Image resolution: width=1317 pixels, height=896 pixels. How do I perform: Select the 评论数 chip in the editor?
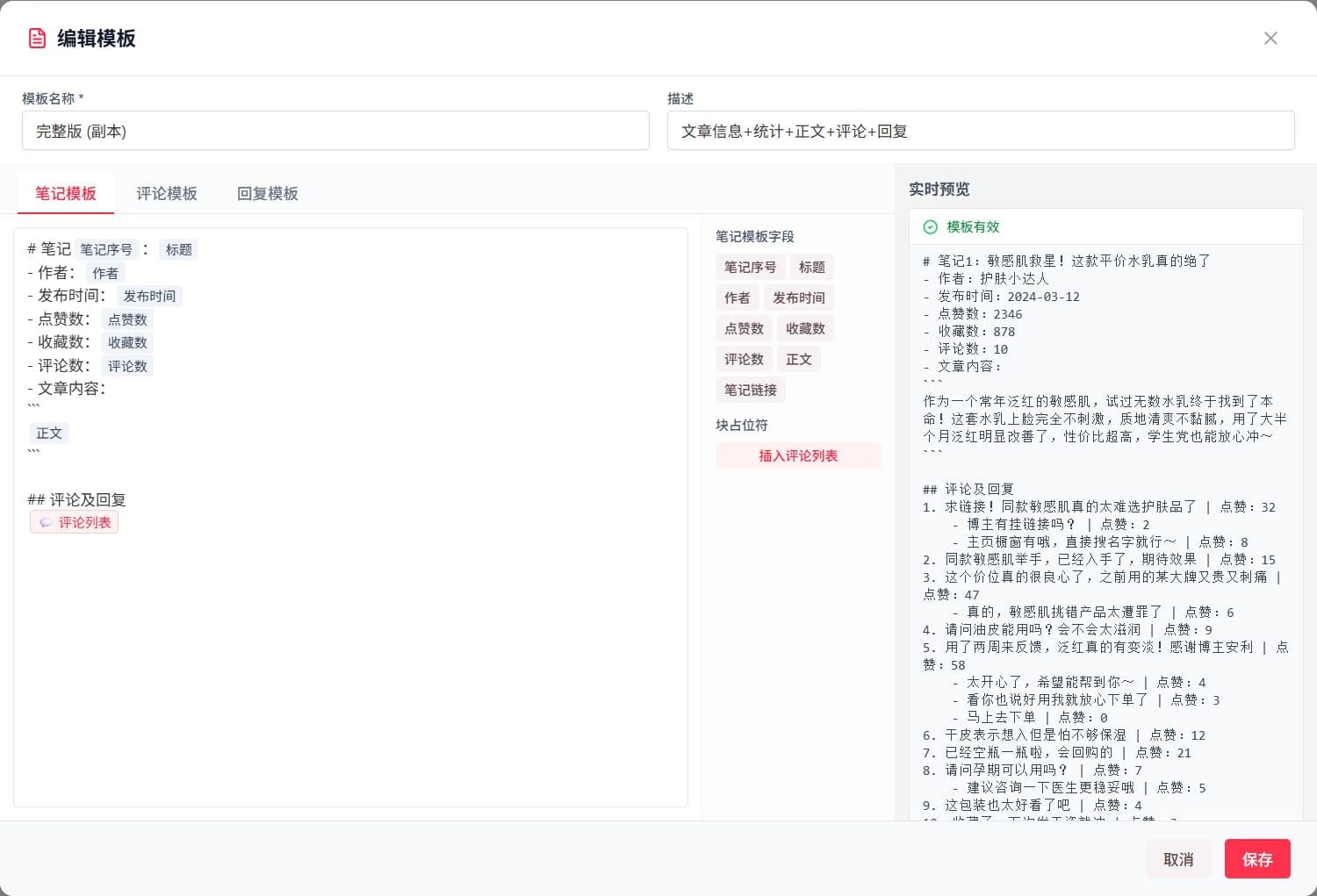[127, 366]
